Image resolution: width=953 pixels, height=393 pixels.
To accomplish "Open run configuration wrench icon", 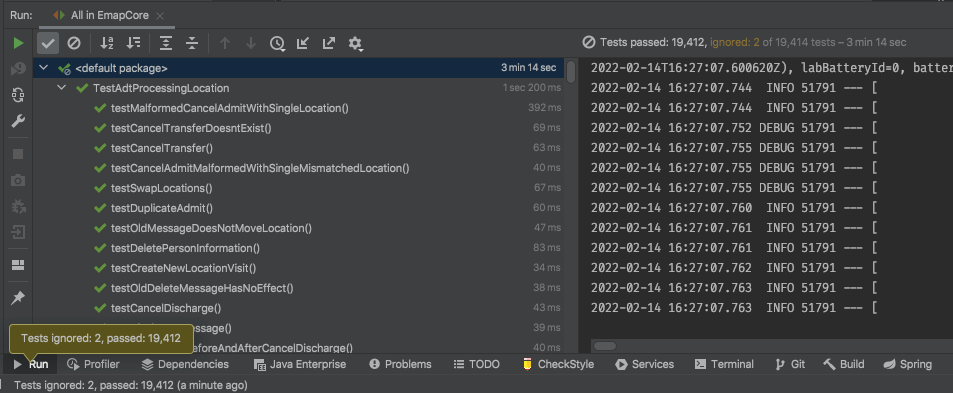I will coord(18,121).
